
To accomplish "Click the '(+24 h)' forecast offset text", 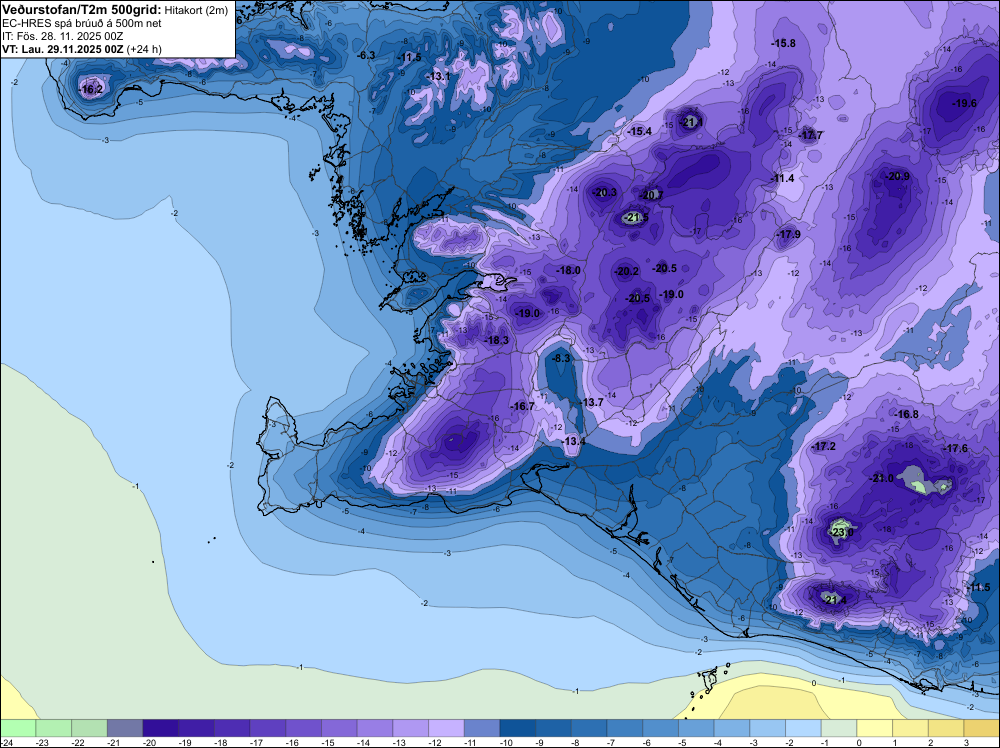I will point(144,49).
